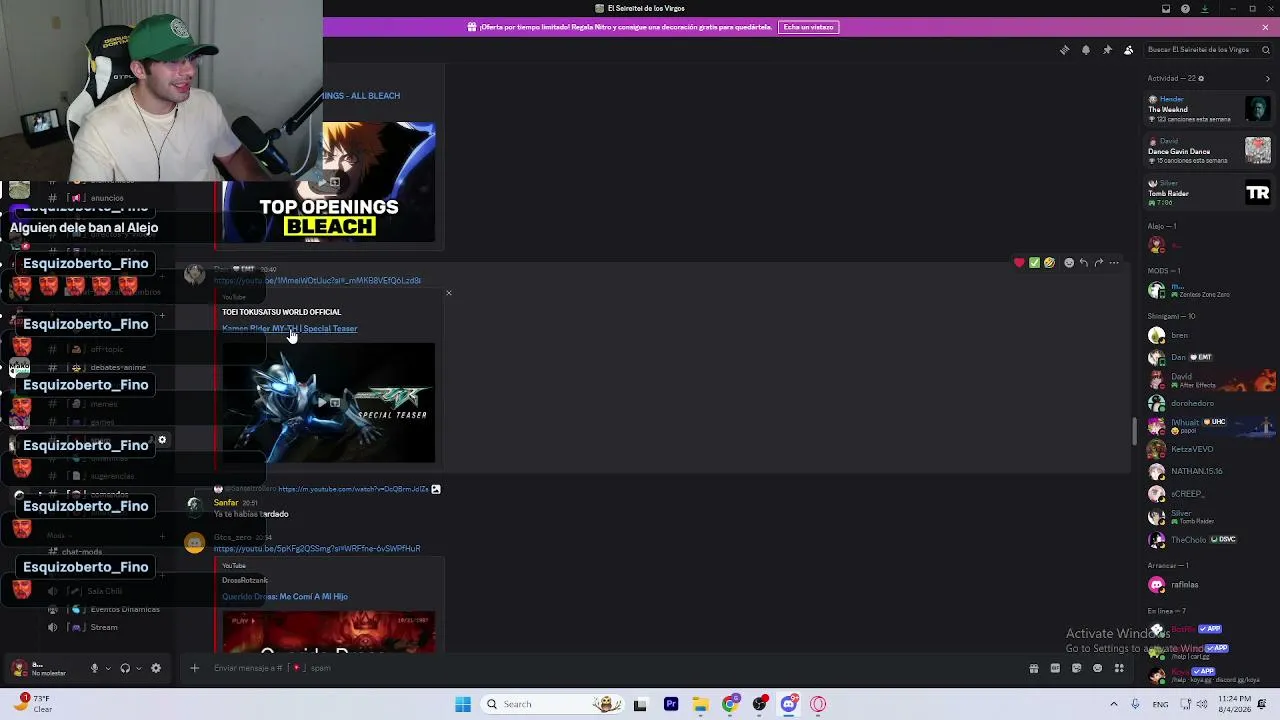Toggle the member list icon
1280x720 pixels.
[x=1129, y=50]
